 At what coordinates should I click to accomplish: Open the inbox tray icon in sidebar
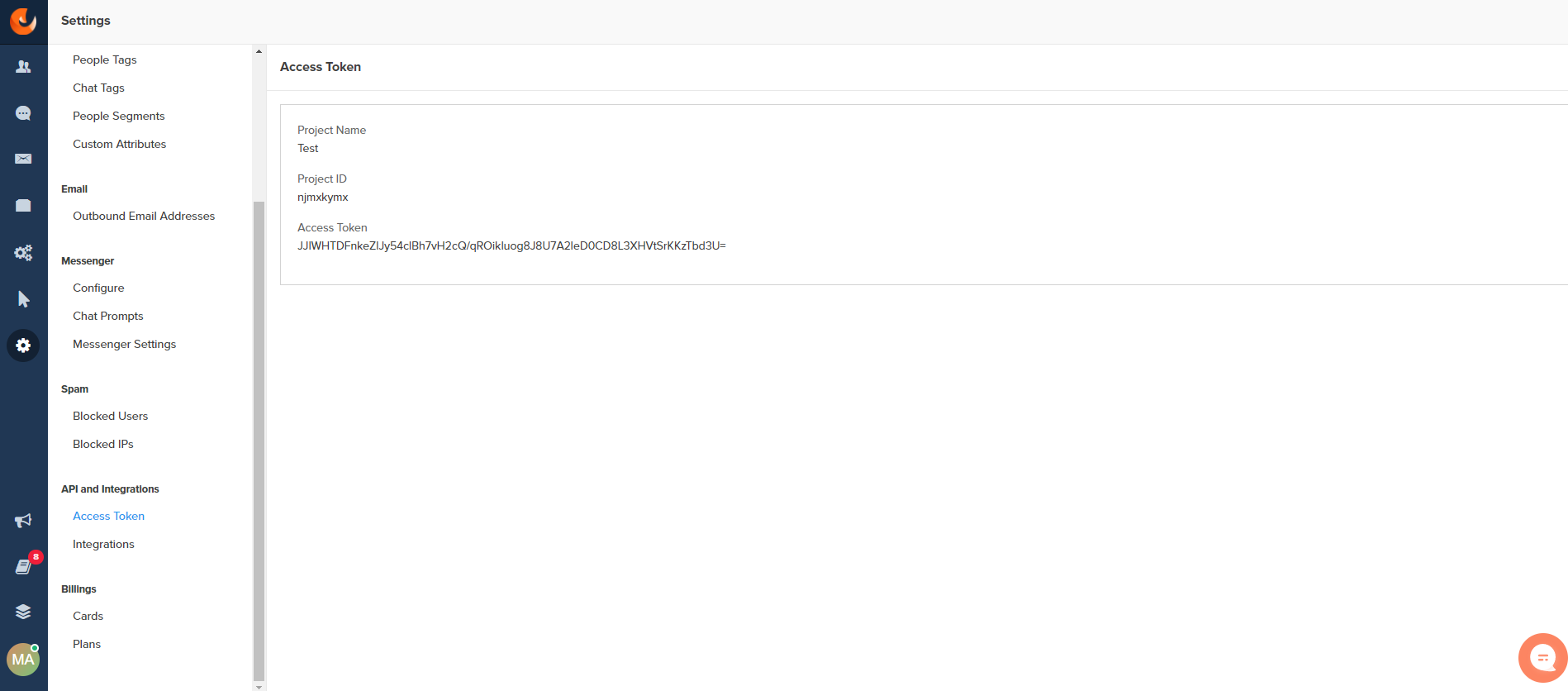[x=23, y=205]
